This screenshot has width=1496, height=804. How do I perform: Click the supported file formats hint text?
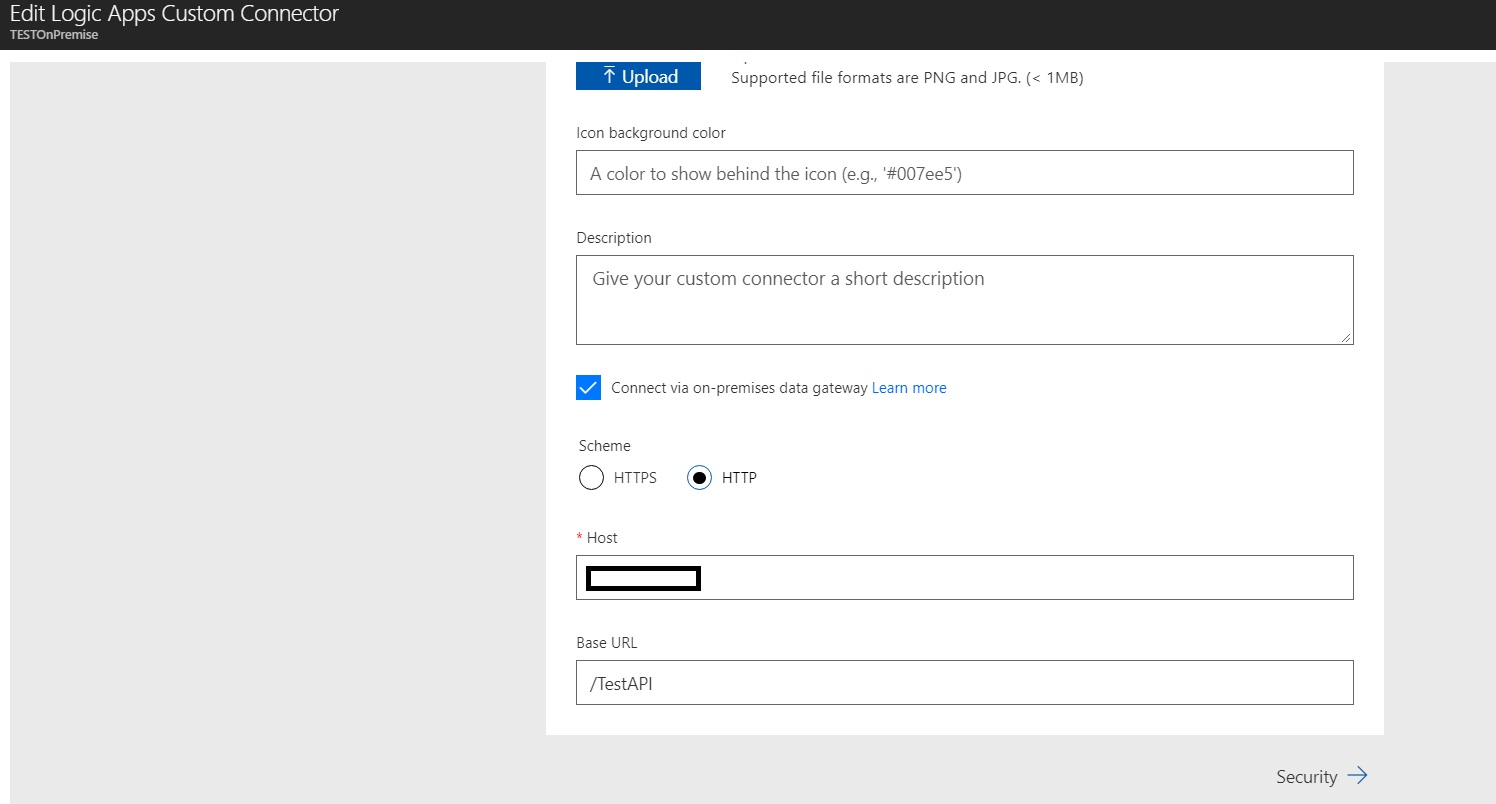tap(907, 78)
